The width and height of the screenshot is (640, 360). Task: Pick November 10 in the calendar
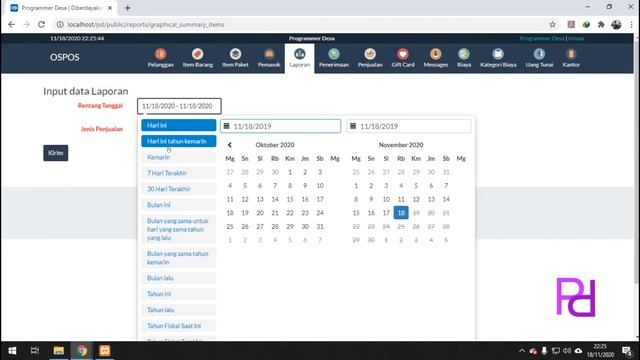[x=386, y=199]
